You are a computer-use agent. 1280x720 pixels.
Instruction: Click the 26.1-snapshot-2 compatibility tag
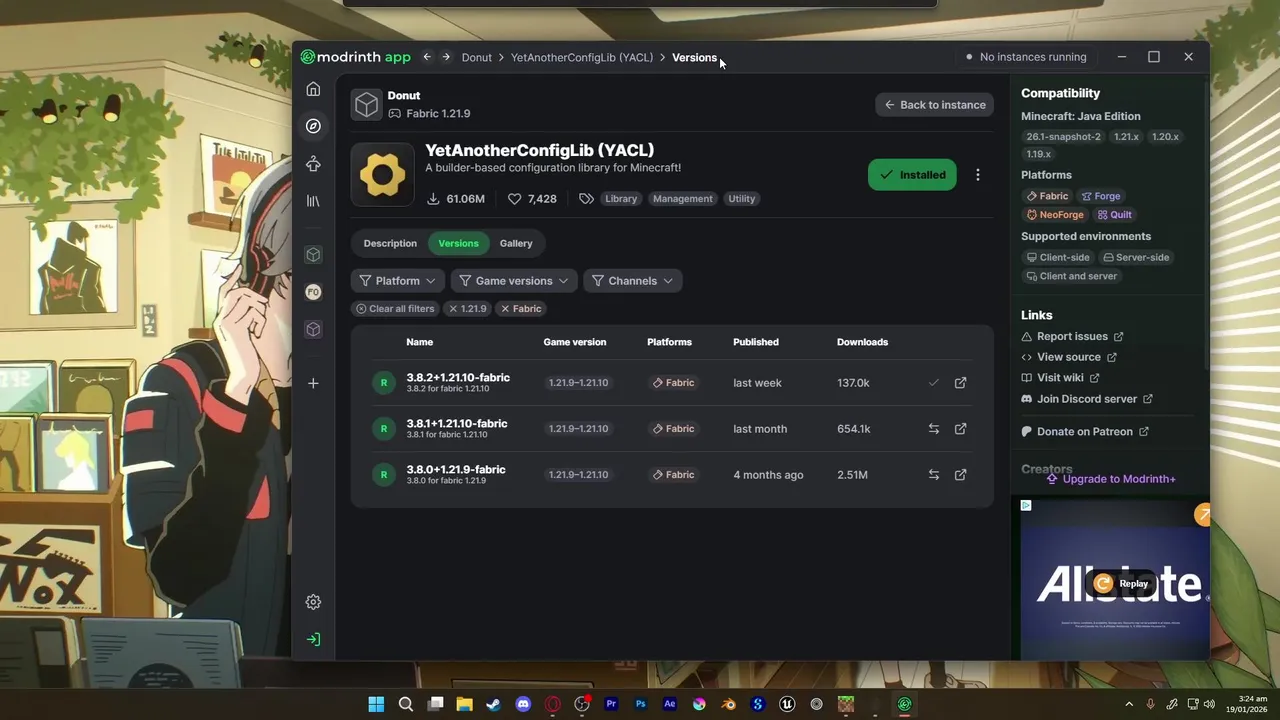click(1063, 137)
